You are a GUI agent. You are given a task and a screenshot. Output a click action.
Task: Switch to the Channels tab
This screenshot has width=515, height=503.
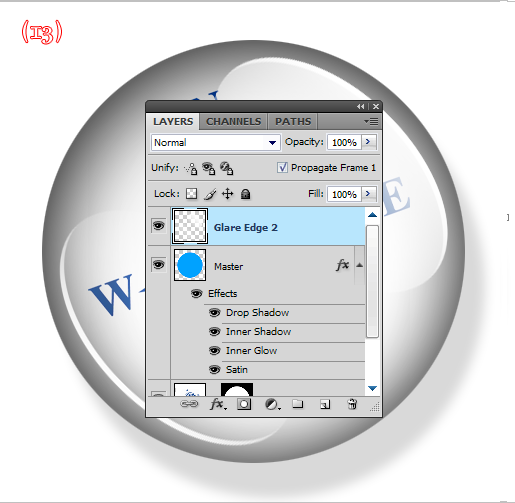click(233, 121)
